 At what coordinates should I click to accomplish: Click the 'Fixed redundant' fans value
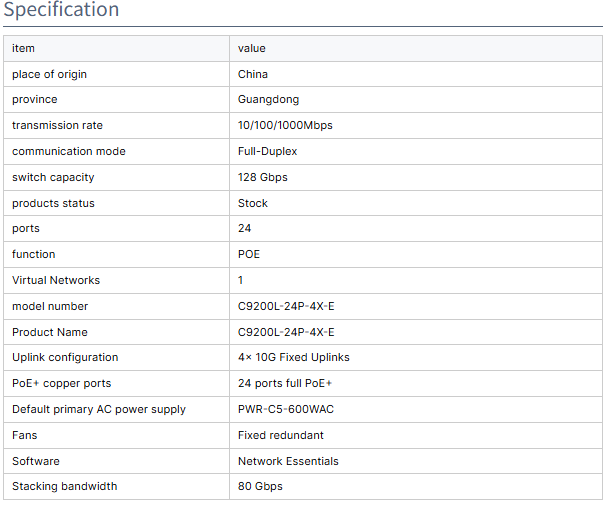pyautogui.click(x=280, y=435)
